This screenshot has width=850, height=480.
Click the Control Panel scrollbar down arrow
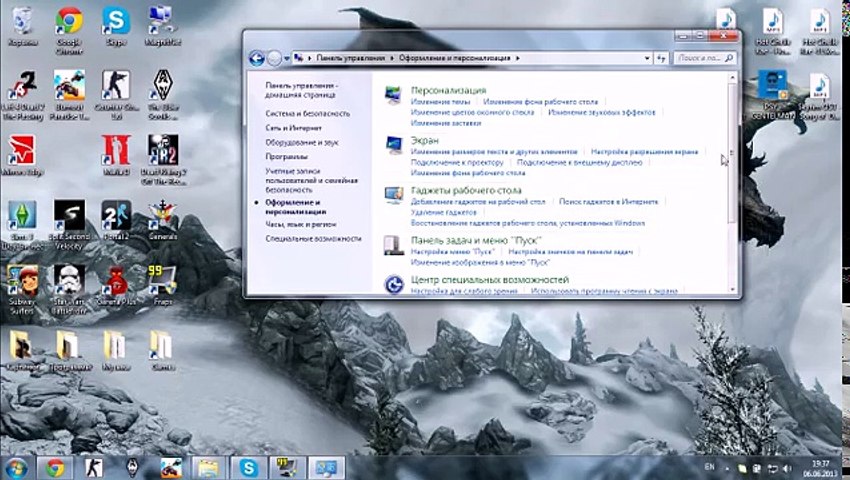coord(732,290)
